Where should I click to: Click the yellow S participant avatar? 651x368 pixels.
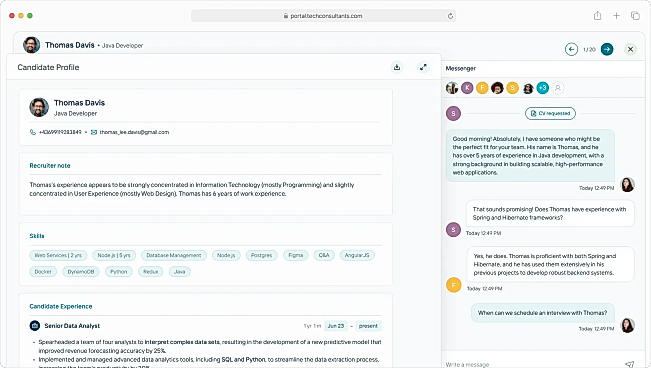pyautogui.click(x=512, y=88)
